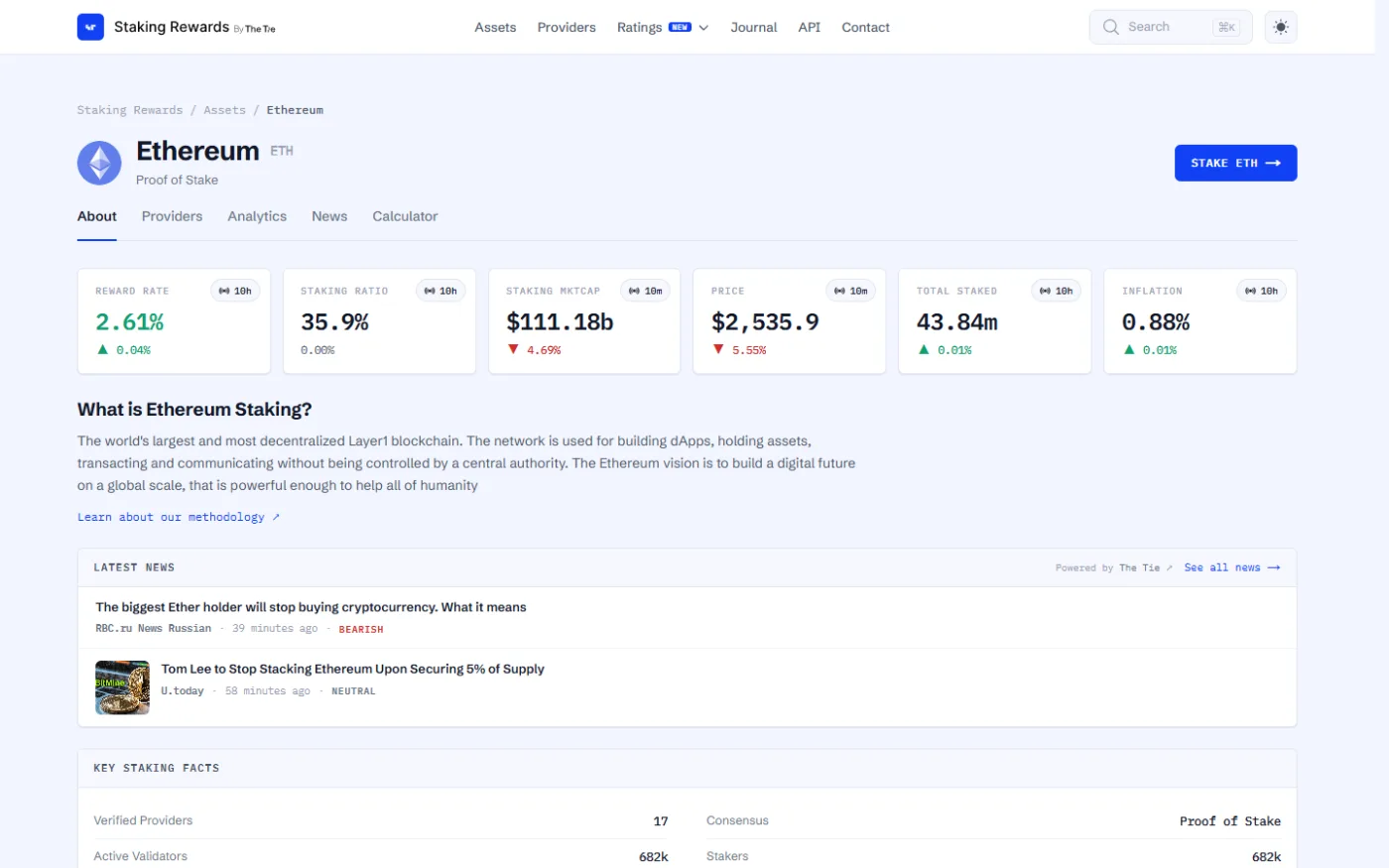Viewport: 1389px width, 868px height.
Task: Click the Total Staked 10h update badge
Action: [x=1057, y=291]
